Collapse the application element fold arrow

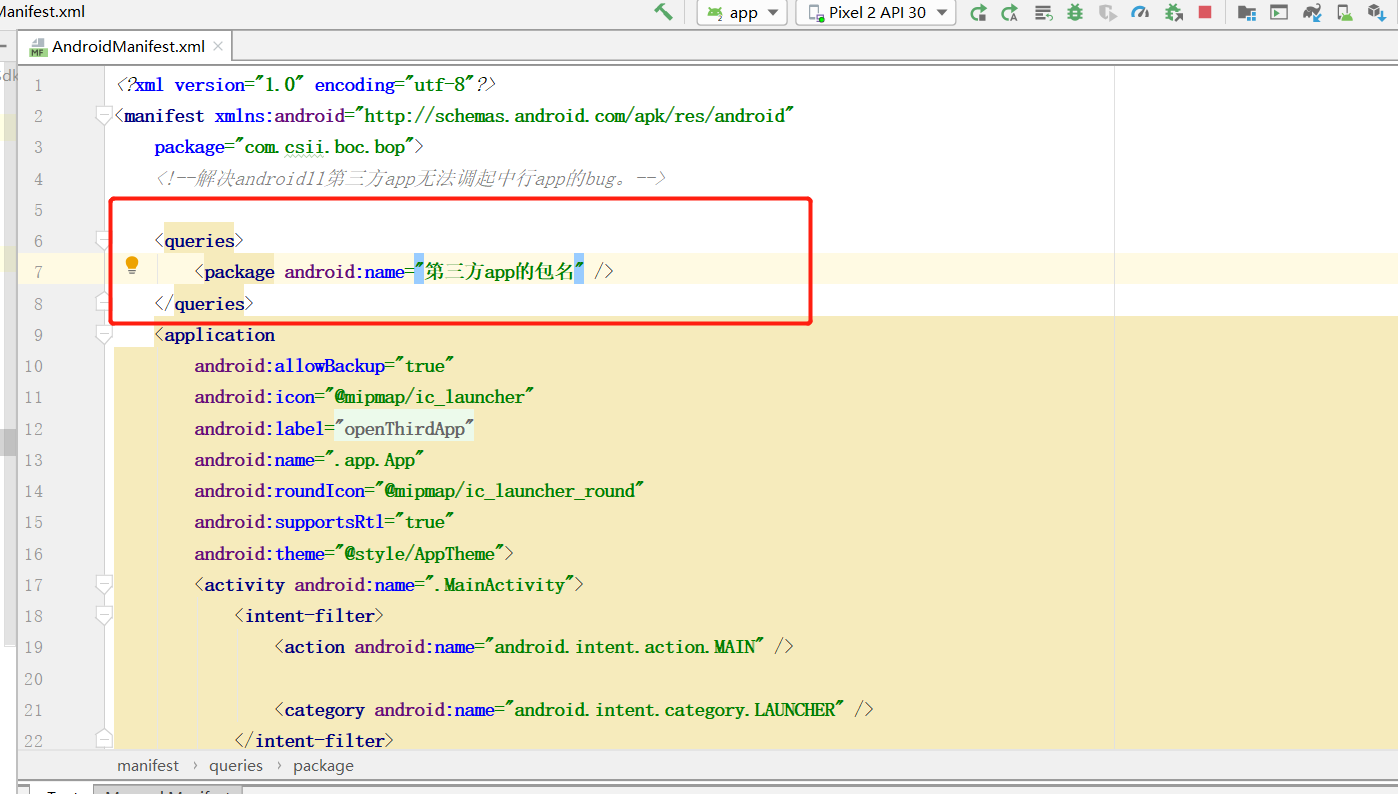click(x=103, y=335)
